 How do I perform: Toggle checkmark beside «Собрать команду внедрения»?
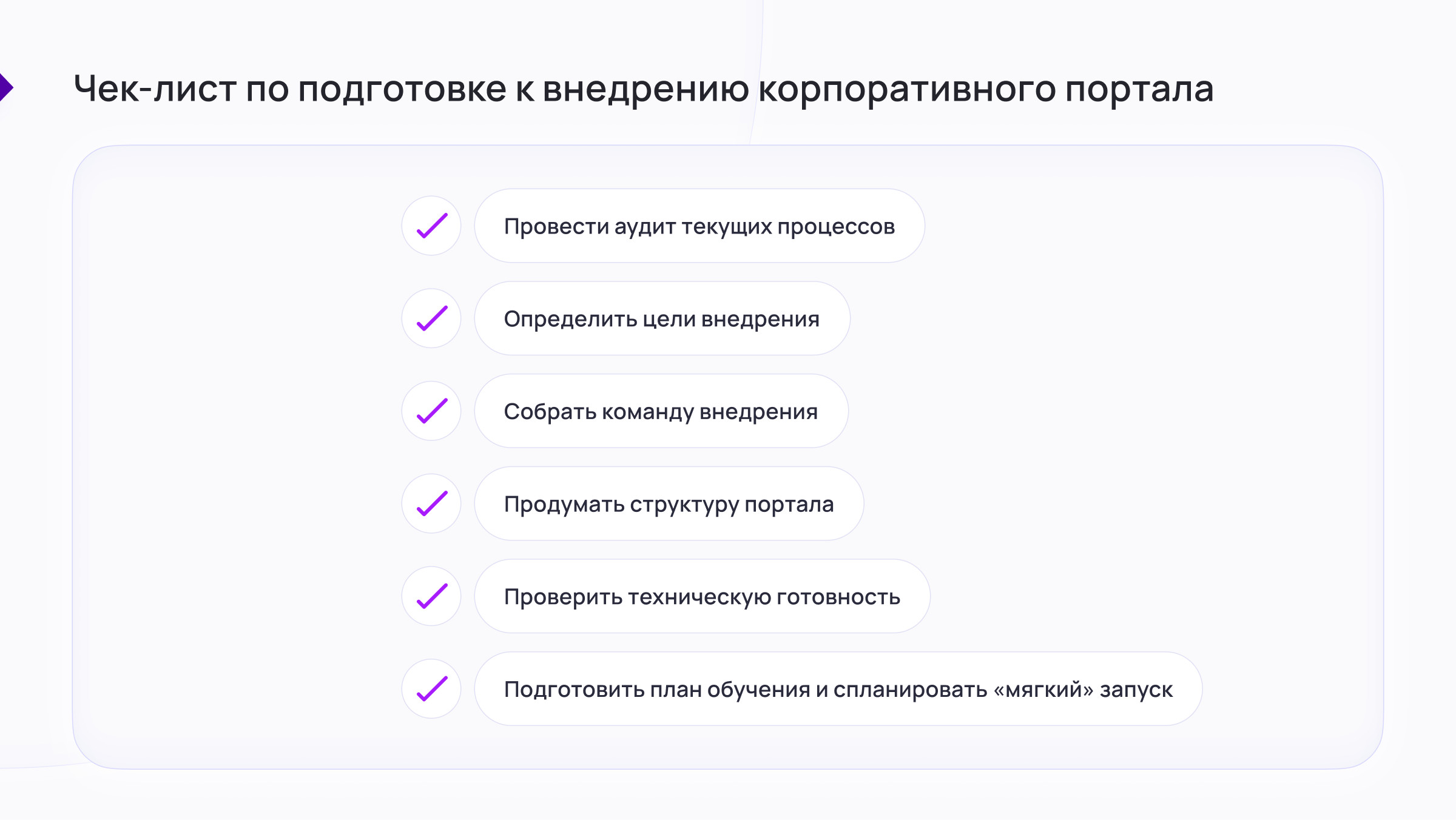[431, 411]
